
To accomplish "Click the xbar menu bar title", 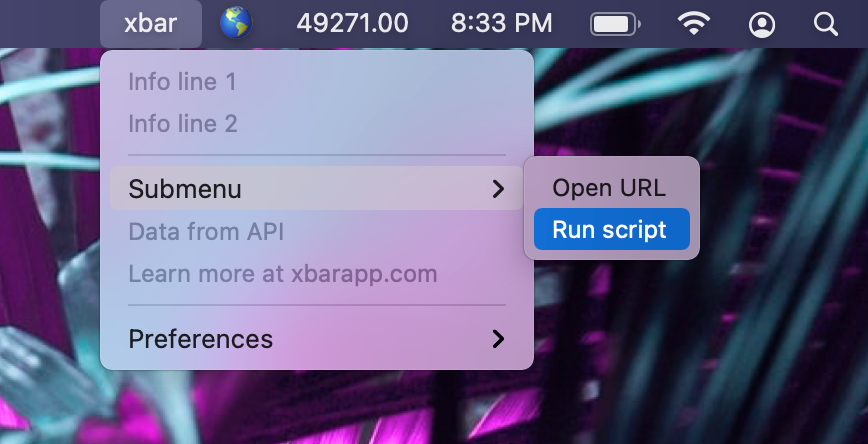I will pyautogui.click(x=151, y=23).
